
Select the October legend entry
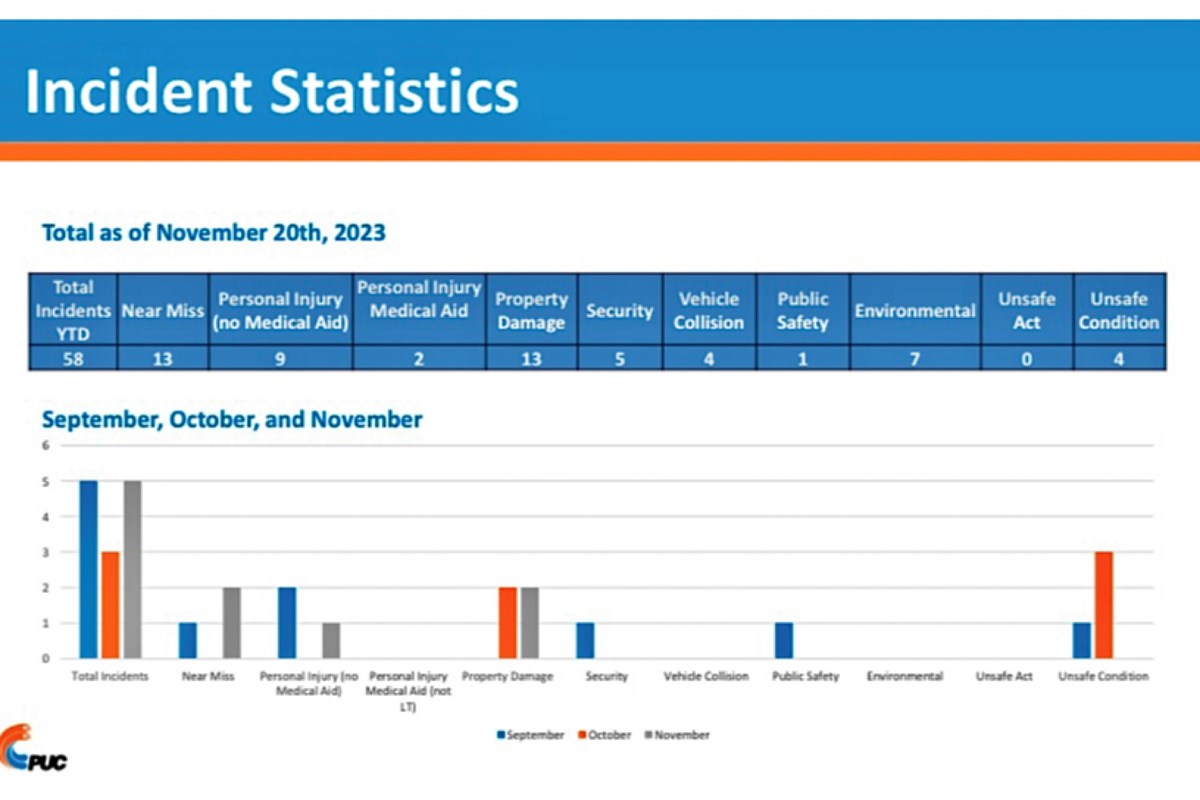click(x=604, y=735)
